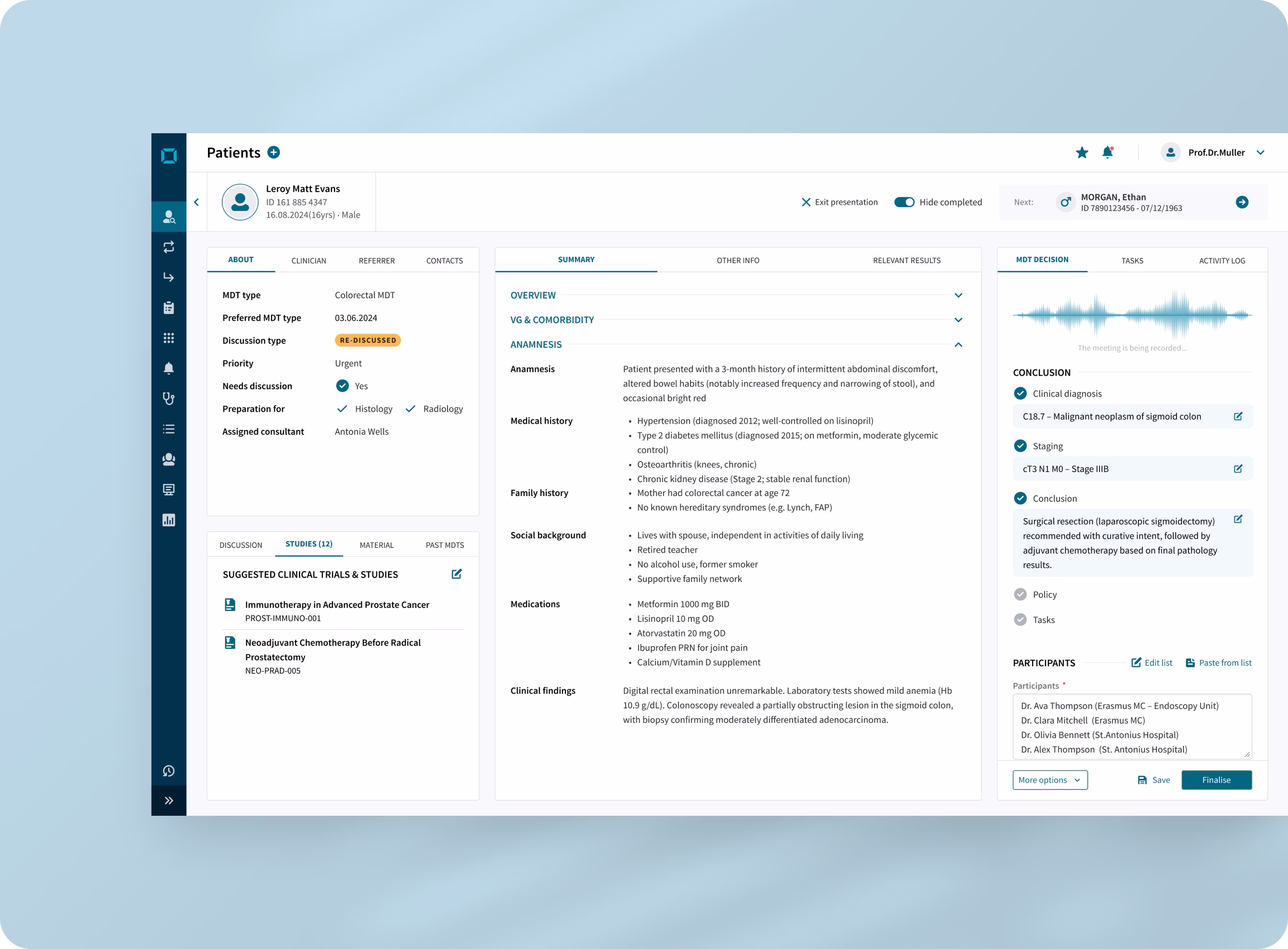The height and width of the screenshot is (949, 1288).
Task: Open the bar chart reports sidebar icon
Action: [168, 520]
